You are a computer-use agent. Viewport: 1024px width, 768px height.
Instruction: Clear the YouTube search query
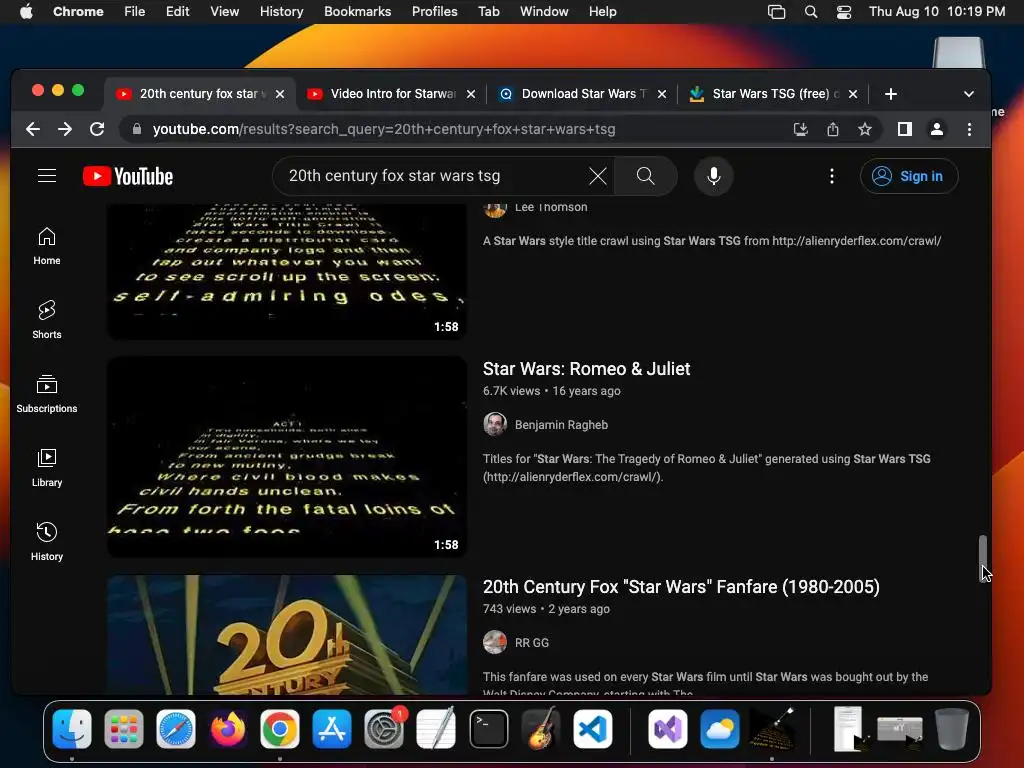click(x=598, y=176)
